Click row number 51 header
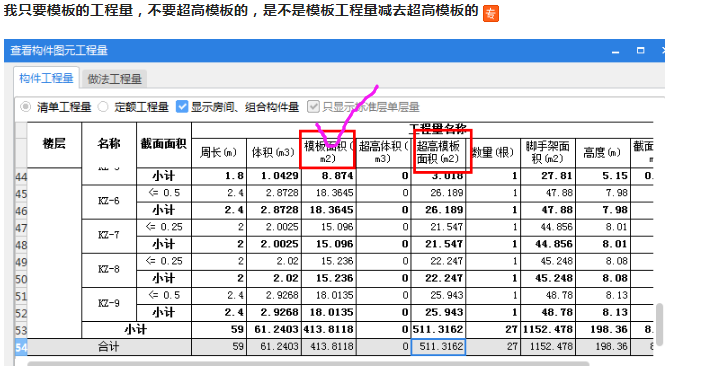Image resolution: width=705 pixels, height=366 pixels. pyautogui.click(x=21, y=296)
